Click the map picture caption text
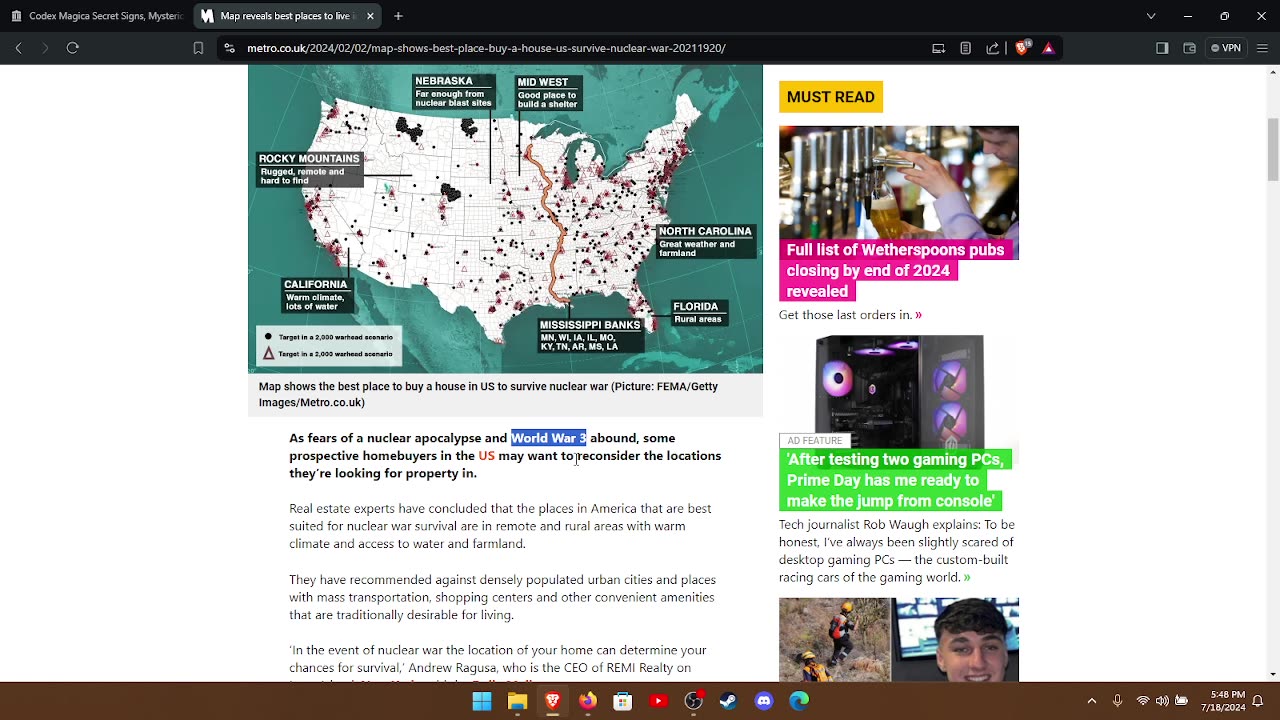Screen dimensions: 1280x720 coord(488,394)
